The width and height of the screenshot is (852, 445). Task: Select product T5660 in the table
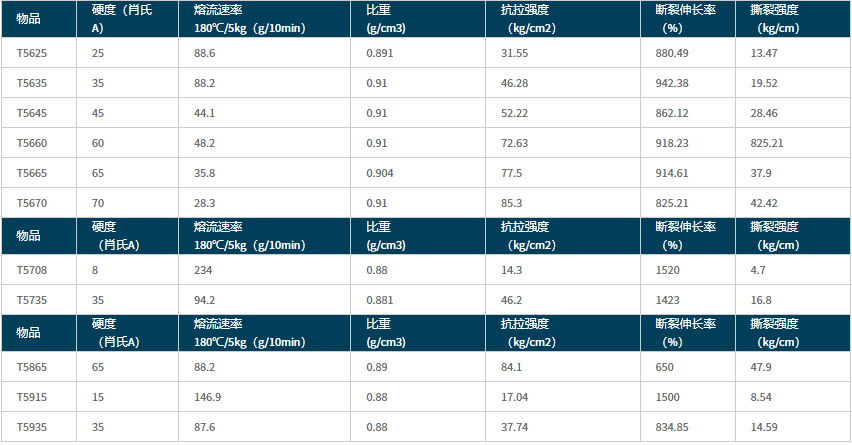point(32,143)
